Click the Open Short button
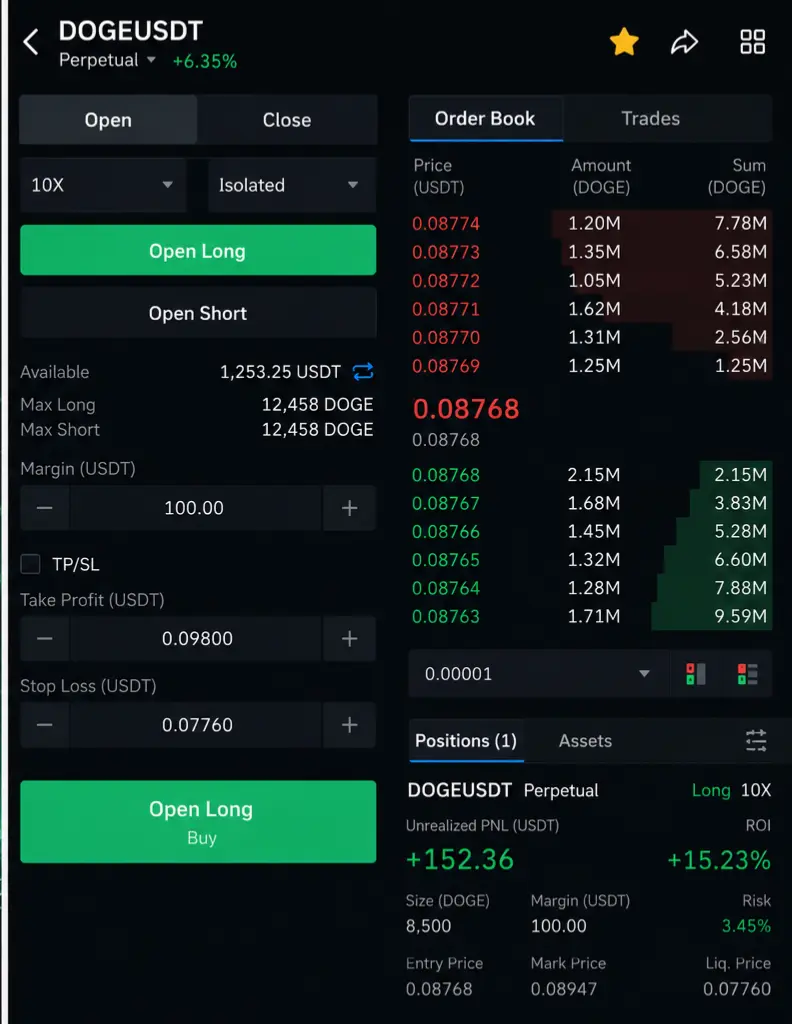The image size is (792, 1024). coord(198,313)
